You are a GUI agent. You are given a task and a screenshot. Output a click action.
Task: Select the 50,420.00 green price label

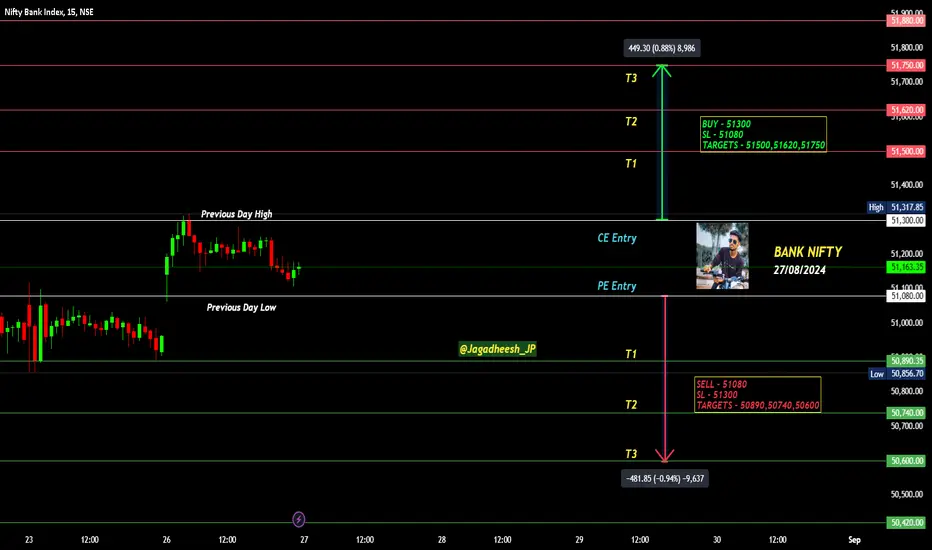pos(906,523)
